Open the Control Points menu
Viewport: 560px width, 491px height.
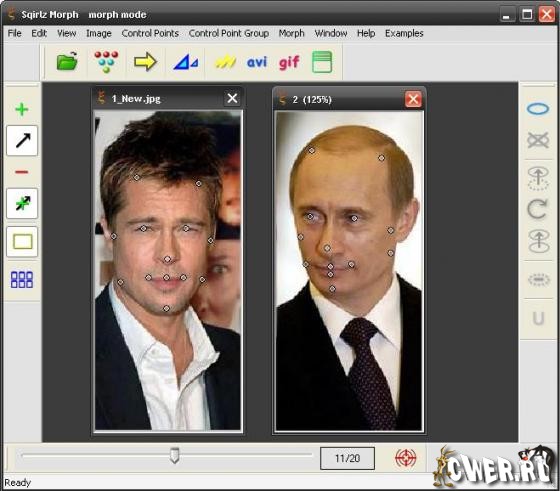coord(150,33)
